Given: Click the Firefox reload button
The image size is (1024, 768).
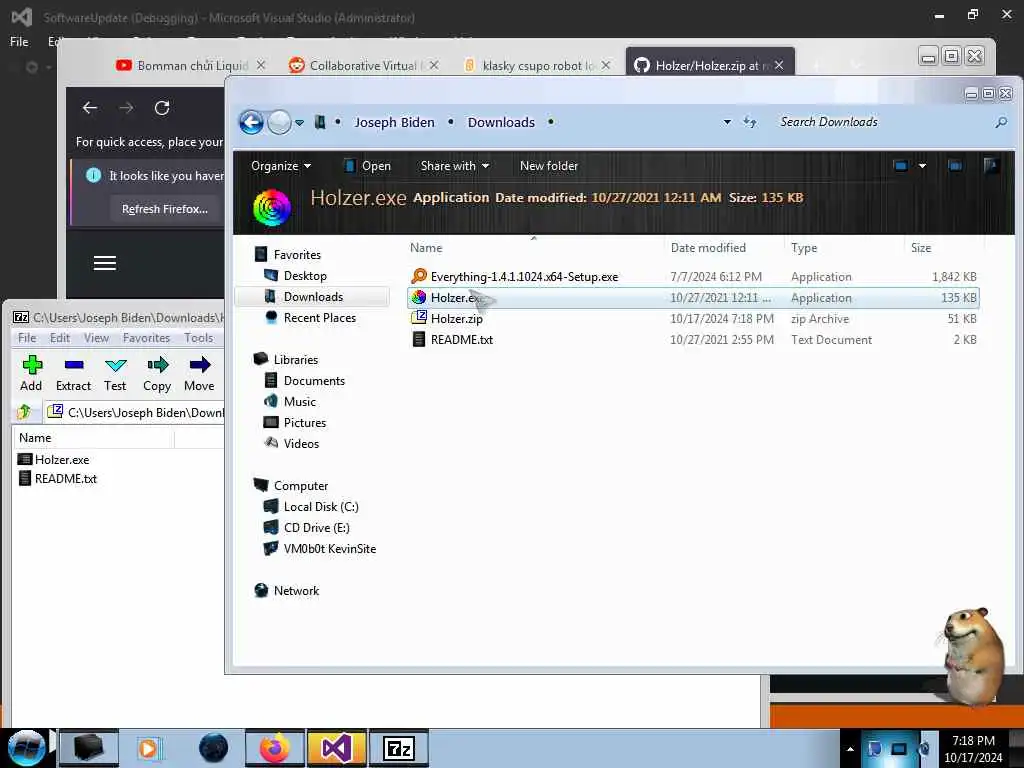Looking at the screenshot, I should [162, 108].
